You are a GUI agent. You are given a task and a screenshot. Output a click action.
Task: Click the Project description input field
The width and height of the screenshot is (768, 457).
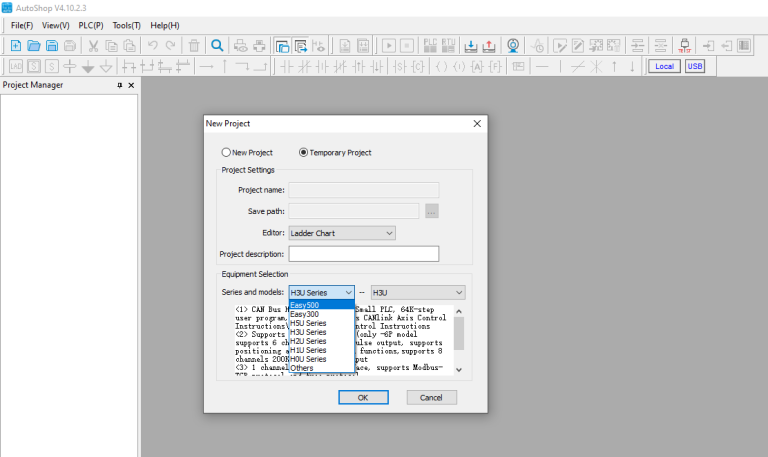click(363, 254)
